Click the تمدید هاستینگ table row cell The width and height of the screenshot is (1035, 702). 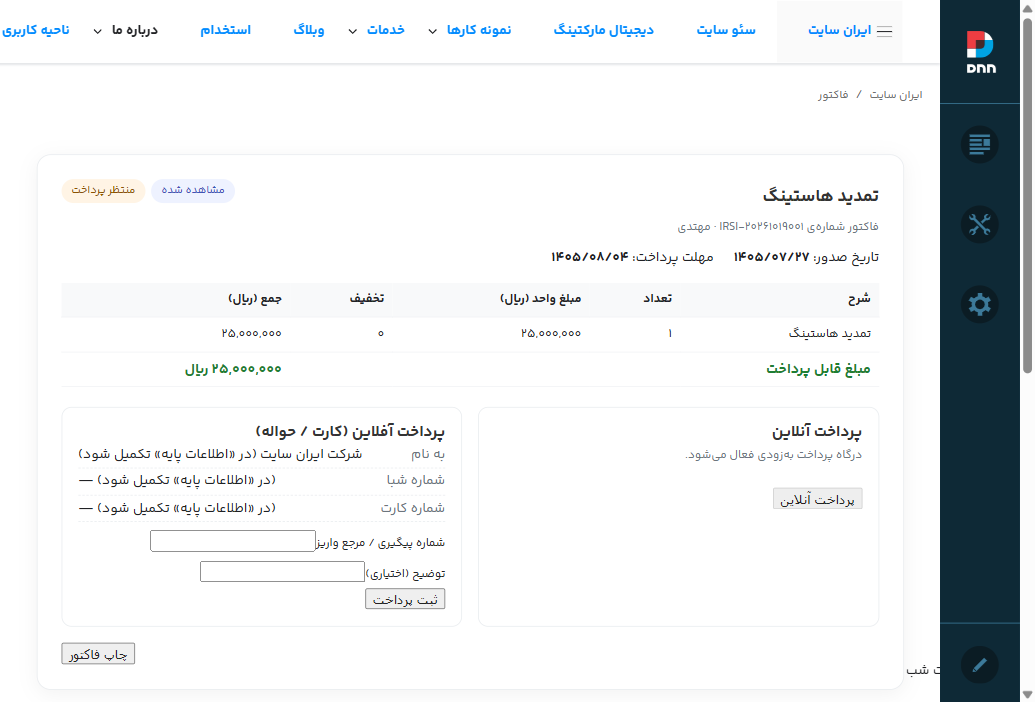click(x=830, y=334)
